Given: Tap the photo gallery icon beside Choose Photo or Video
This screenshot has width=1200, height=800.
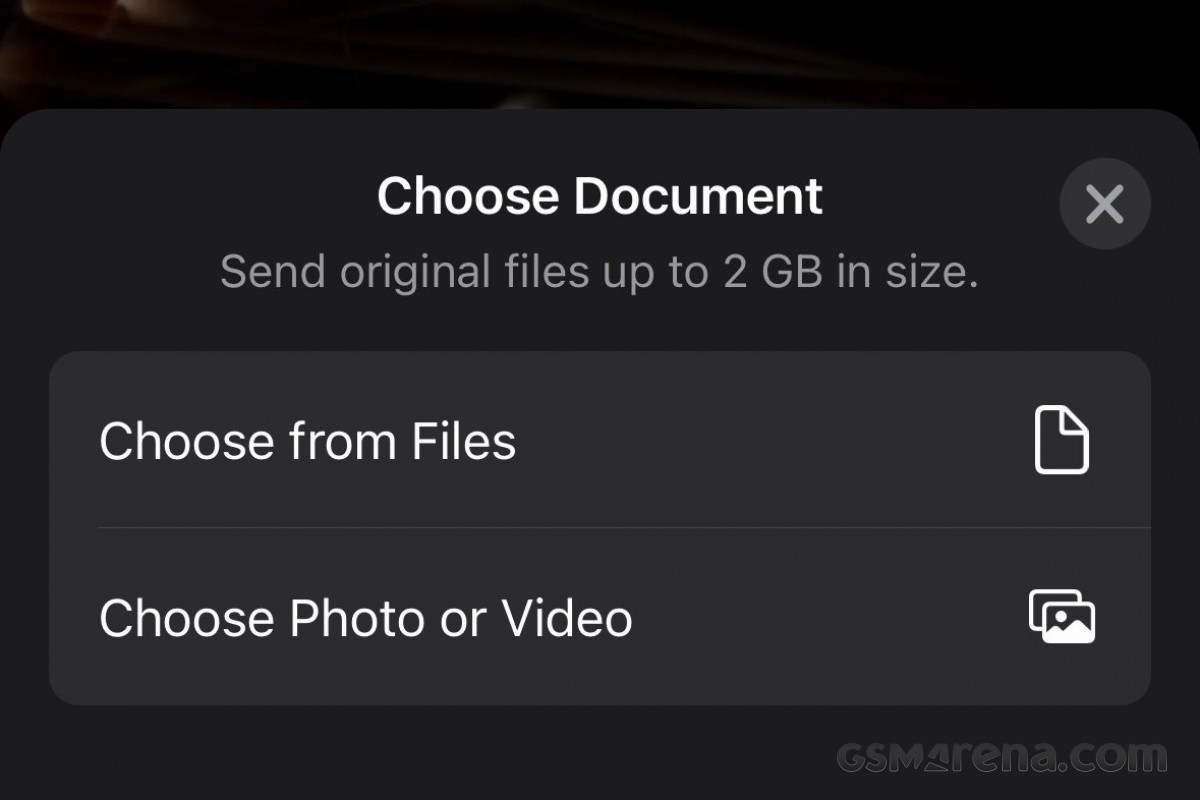Looking at the screenshot, I should [x=1062, y=617].
